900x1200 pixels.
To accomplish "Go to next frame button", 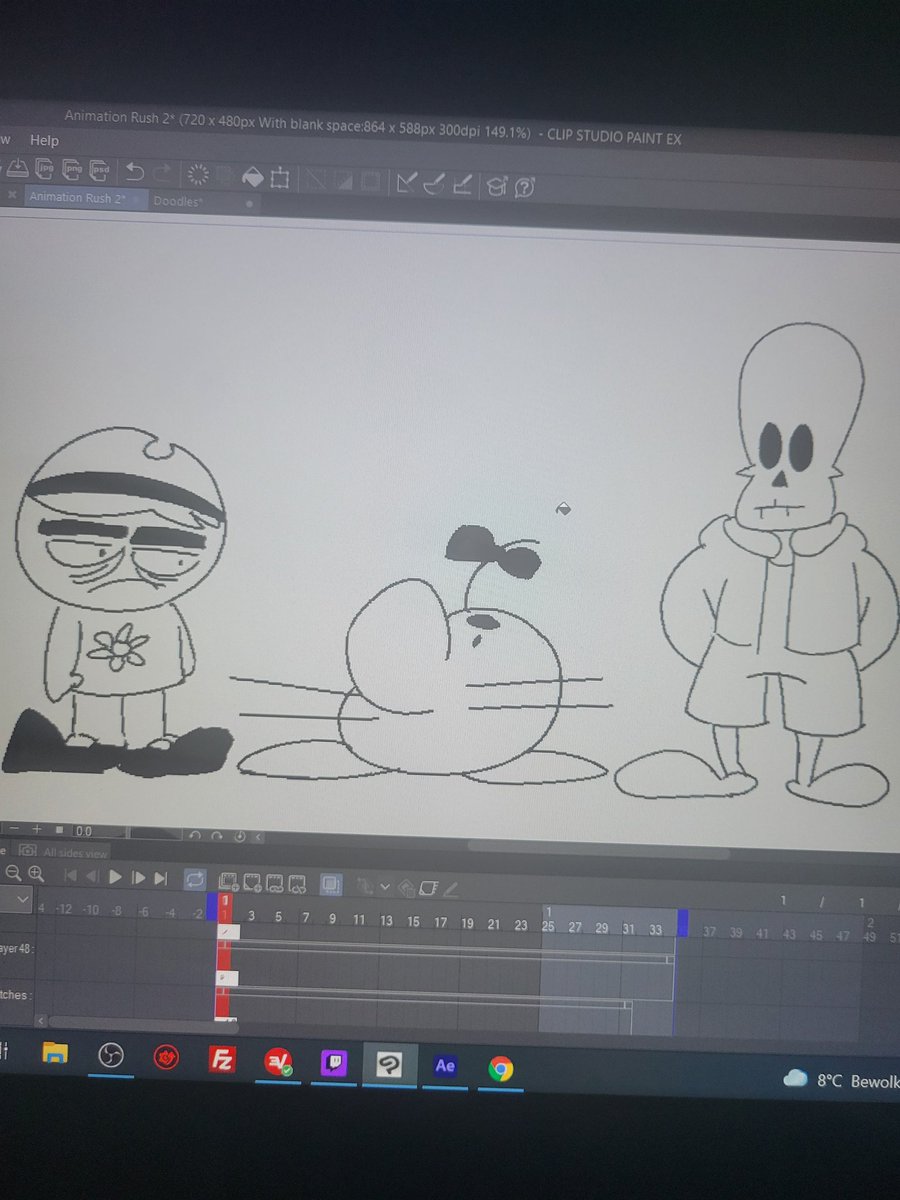I will click(x=138, y=878).
